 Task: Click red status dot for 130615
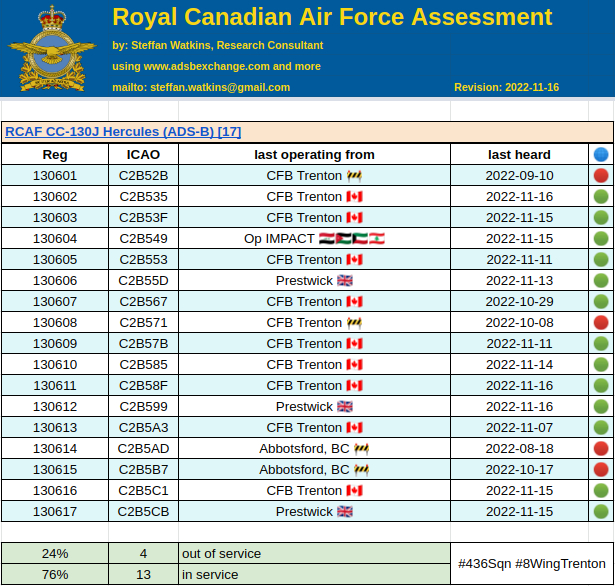click(x=601, y=470)
